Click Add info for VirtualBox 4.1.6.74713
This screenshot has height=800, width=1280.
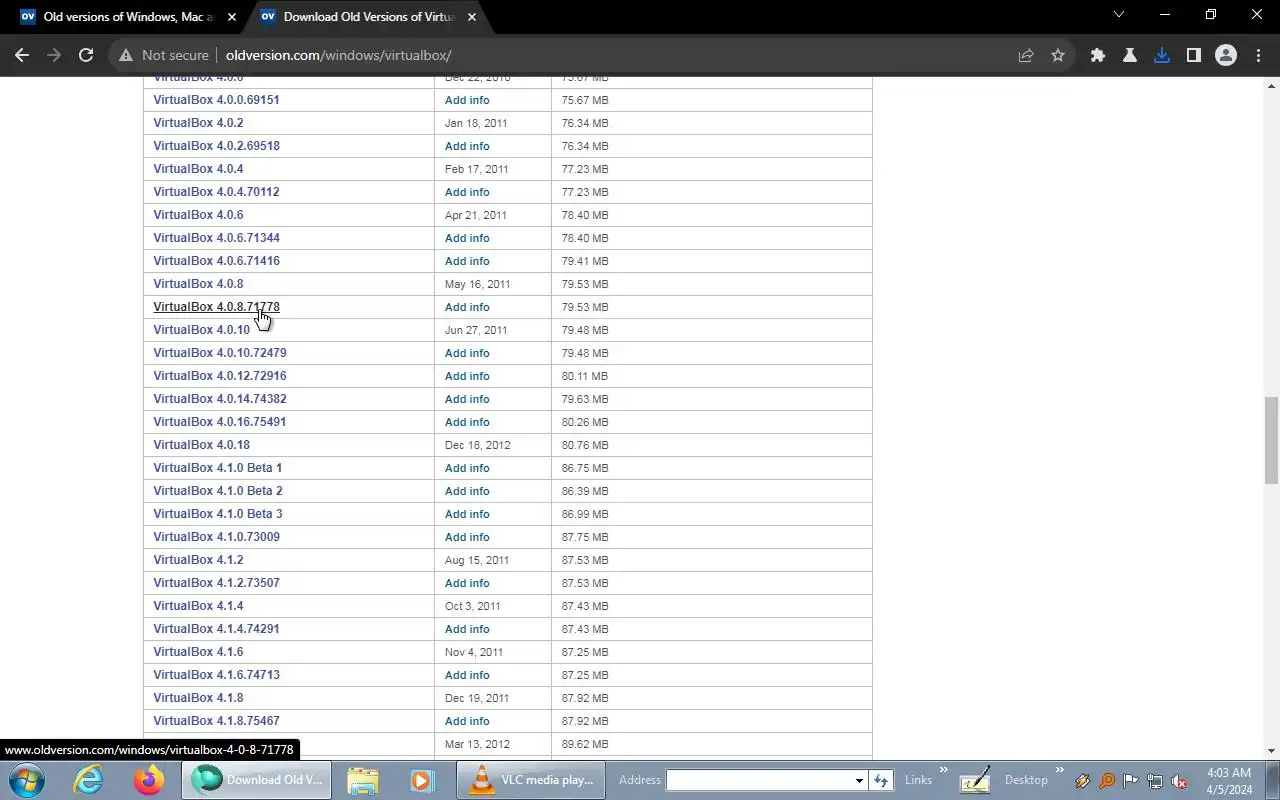[x=467, y=675]
